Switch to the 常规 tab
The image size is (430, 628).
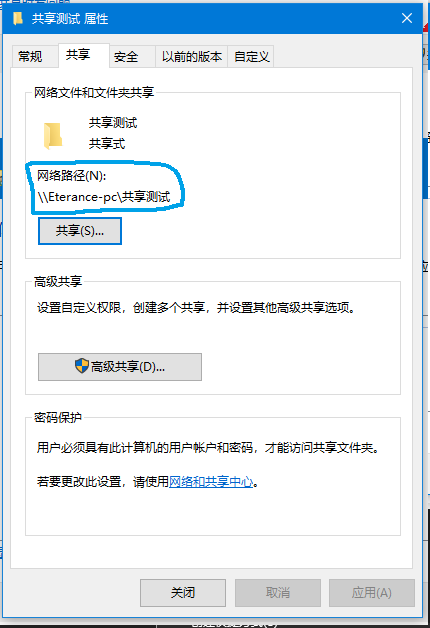(30, 56)
